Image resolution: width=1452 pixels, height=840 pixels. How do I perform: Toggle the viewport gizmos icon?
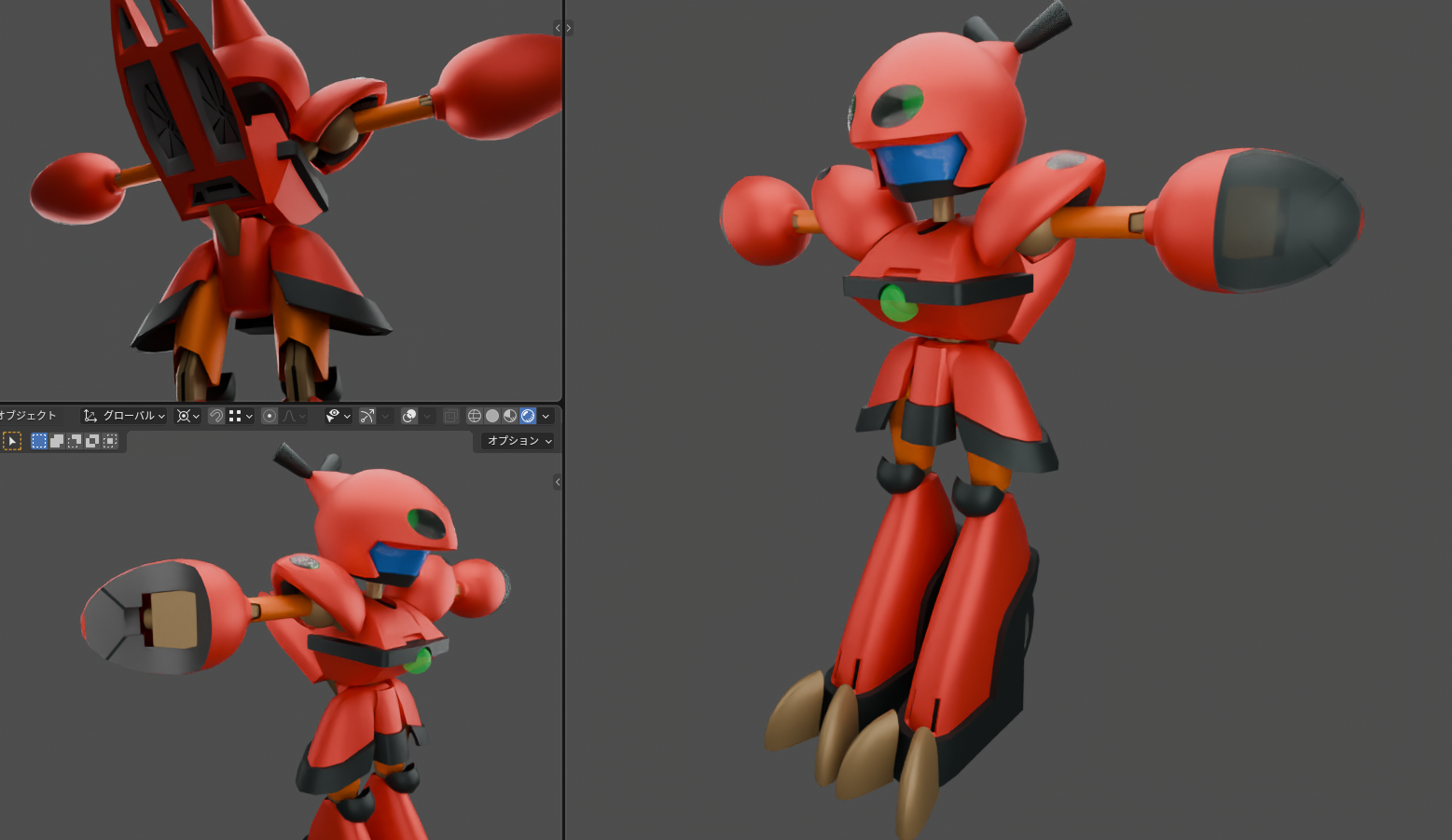pos(367,416)
